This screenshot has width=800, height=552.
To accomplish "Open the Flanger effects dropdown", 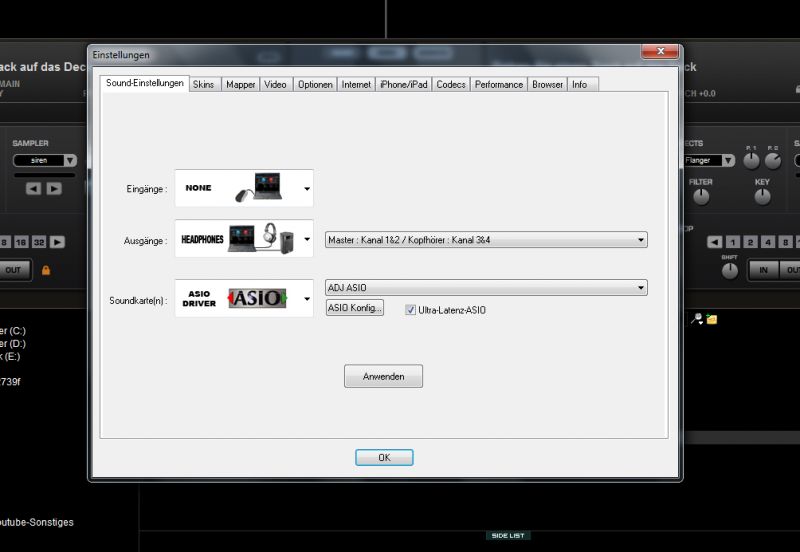I will pyautogui.click(x=727, y=160).
